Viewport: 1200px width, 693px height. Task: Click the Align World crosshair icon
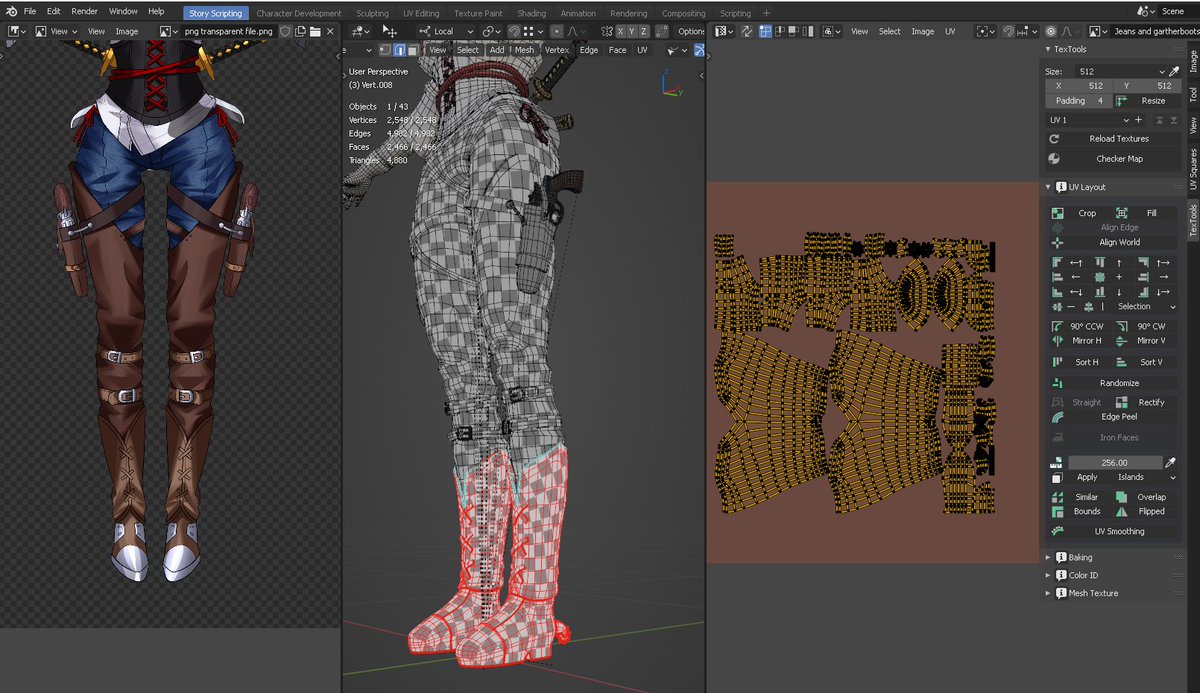[x=1058, y=242]
